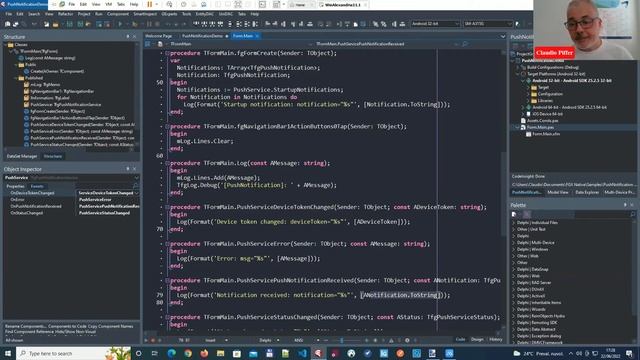Switch to Structure bottom tab
640x360 pixels.
tap(53, 156)
